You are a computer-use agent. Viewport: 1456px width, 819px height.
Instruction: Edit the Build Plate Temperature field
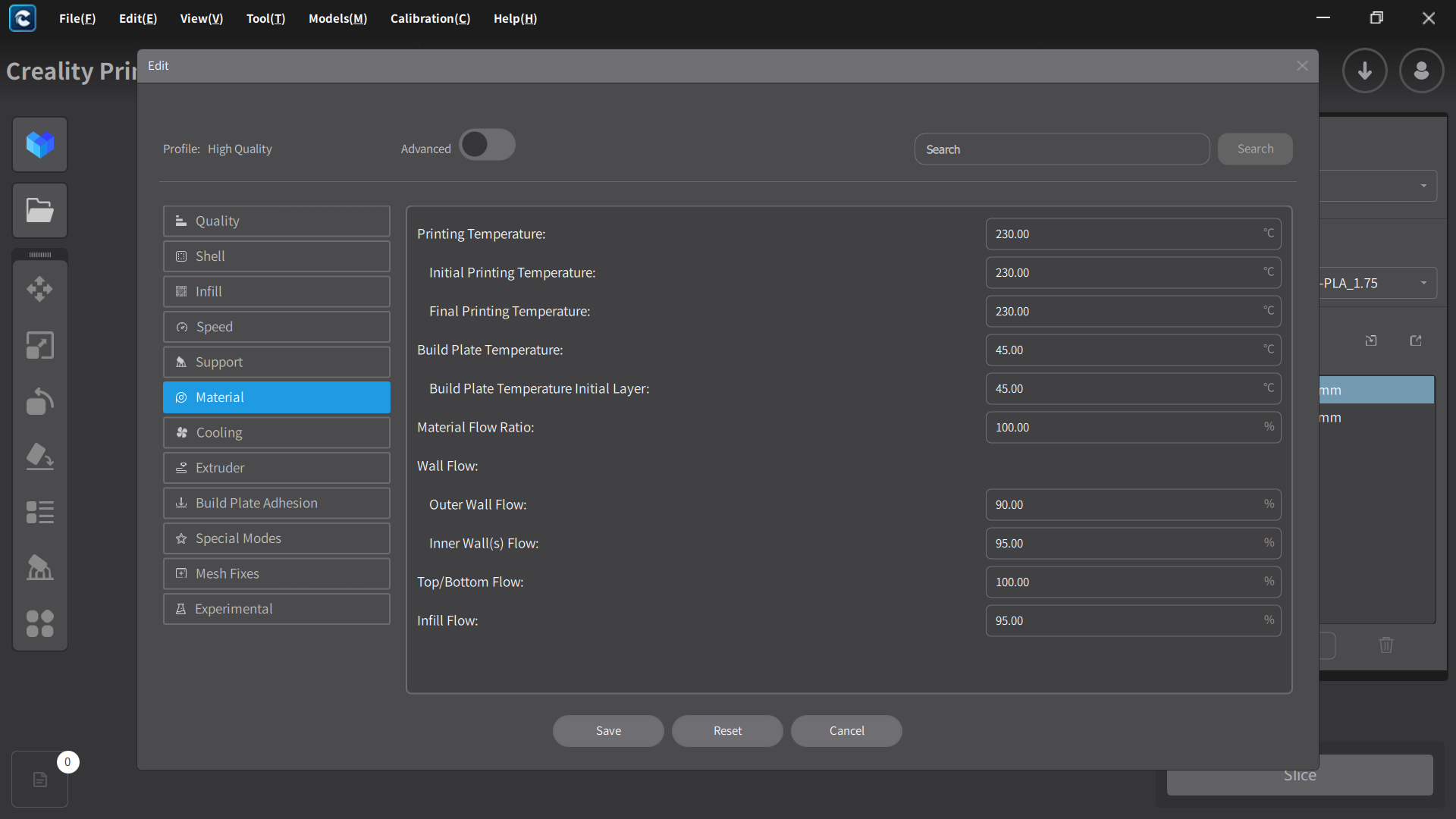click(1133, 350)
